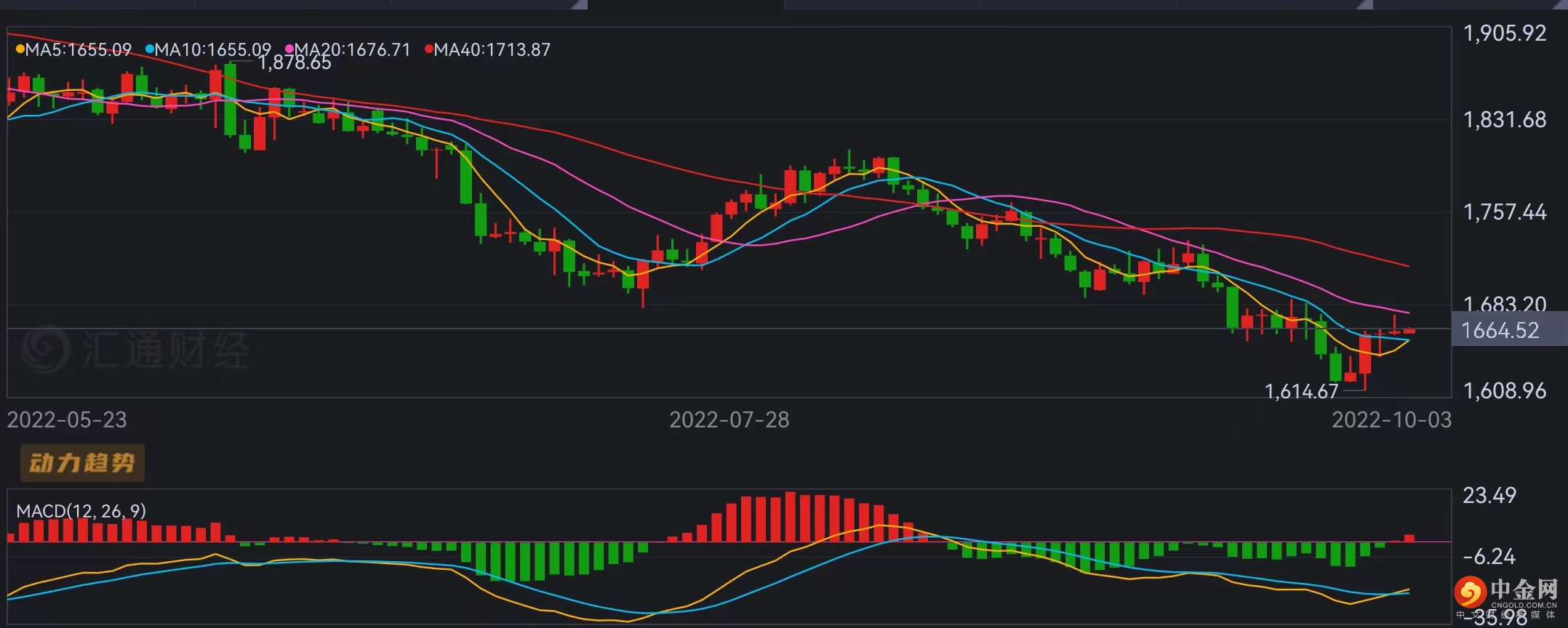Click the 1,608.96 price axis label

coord(1504,390)
